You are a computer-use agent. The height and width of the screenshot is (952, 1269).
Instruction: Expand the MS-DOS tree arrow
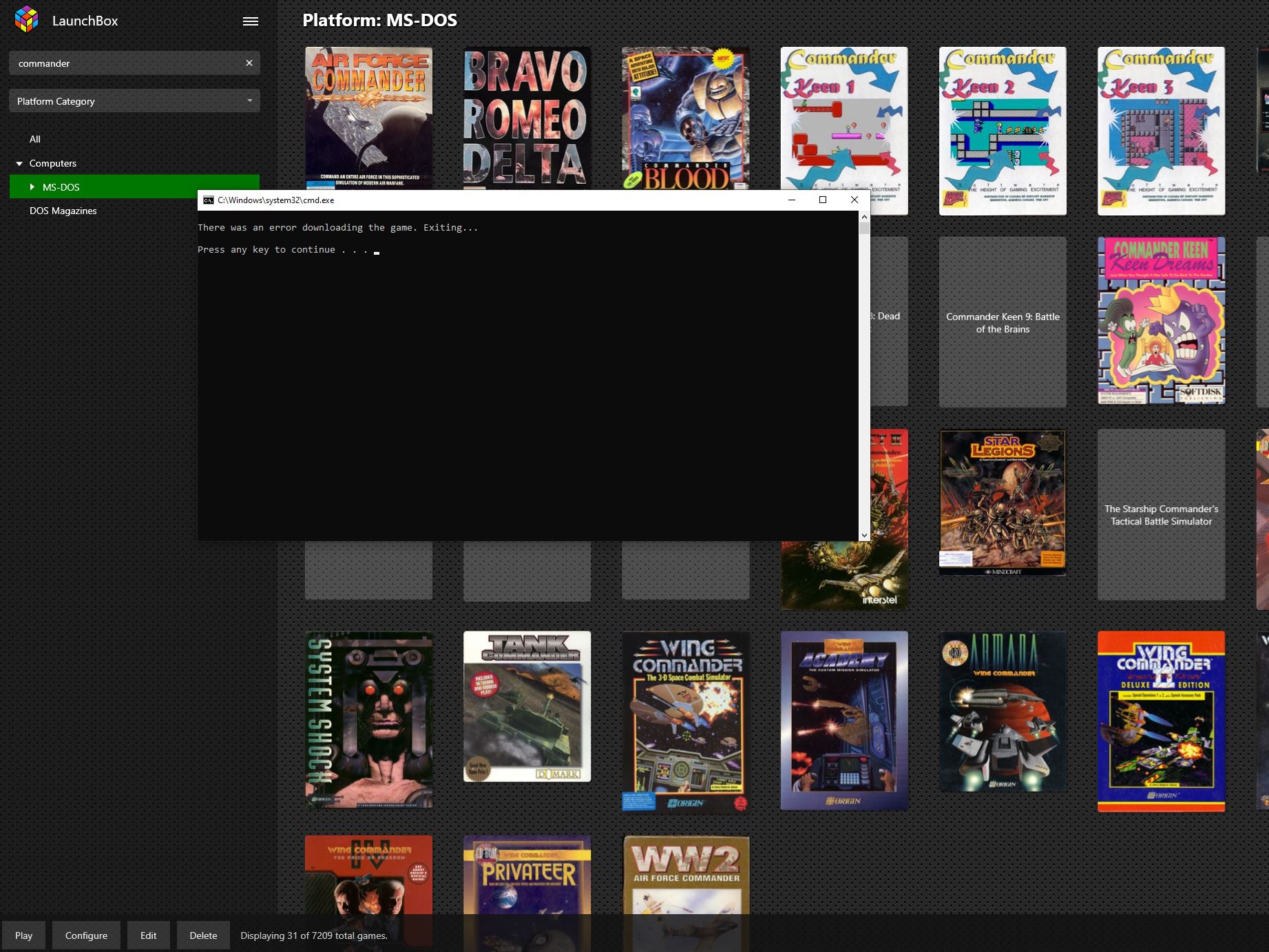pyautogui.click(x=32, y=187)
